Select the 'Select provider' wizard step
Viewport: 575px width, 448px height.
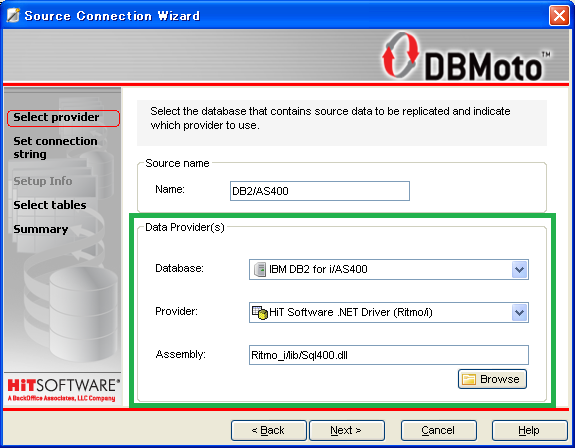click(63, 118)
